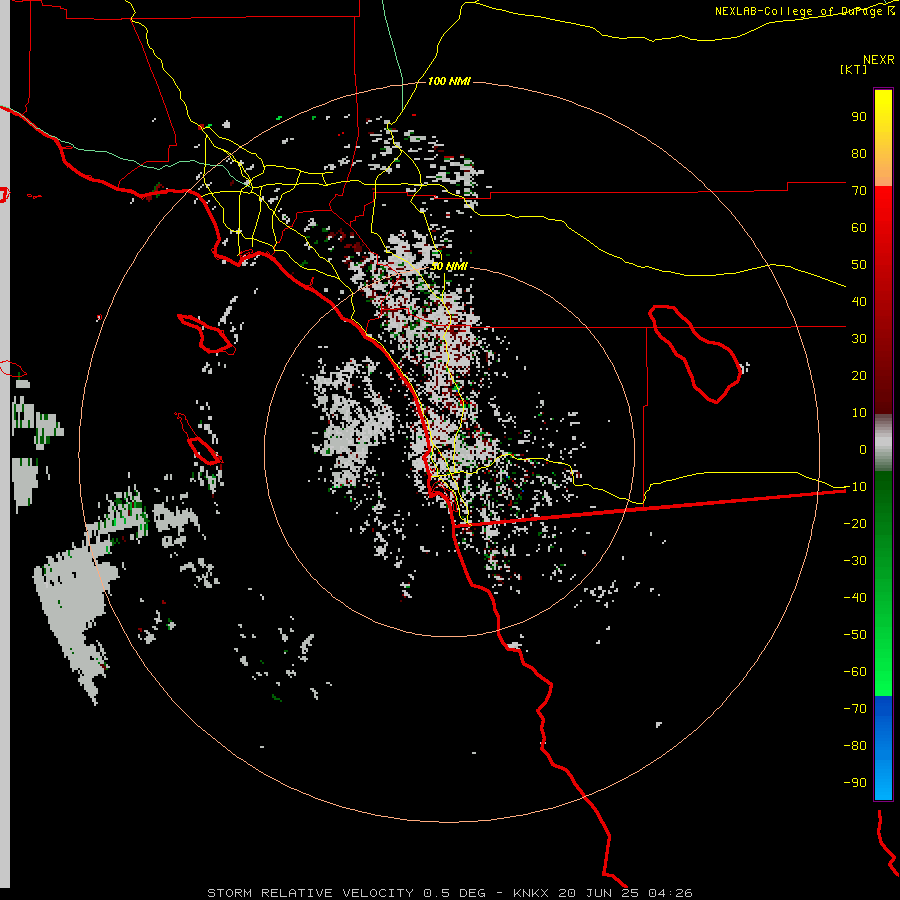Click the Storm Relative Velocity caption text
Viewport: 900px width, 900px height.
click(x=449, y=893)
